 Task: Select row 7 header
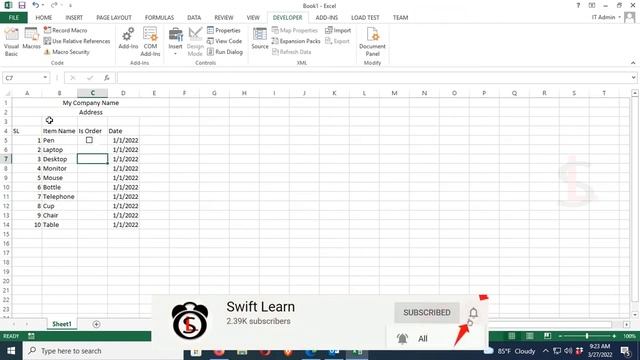(x=6, y=159)
